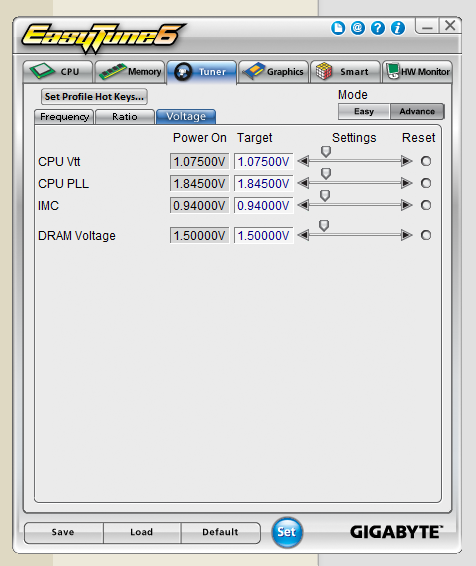Screen dimensions: 476x566
Task: Switch to Frequency sub-tab
Action: click(x=64, y=117)
